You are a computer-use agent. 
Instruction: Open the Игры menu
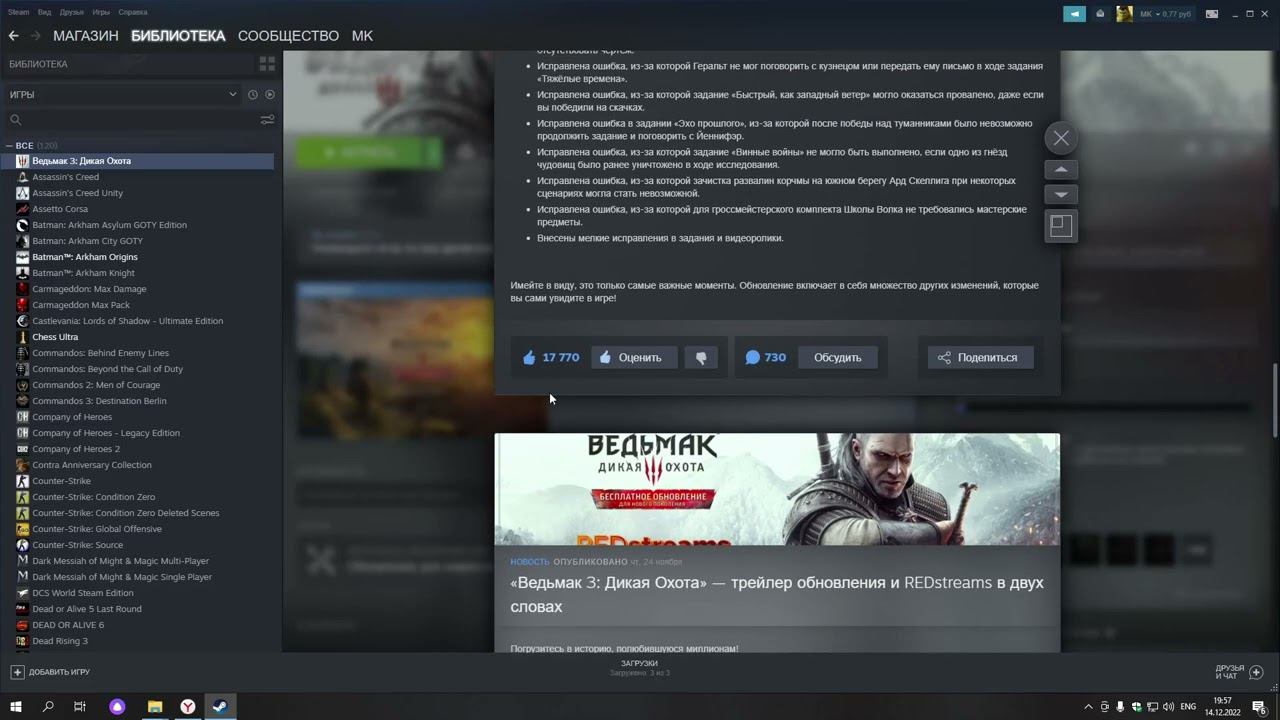point(101,12)
